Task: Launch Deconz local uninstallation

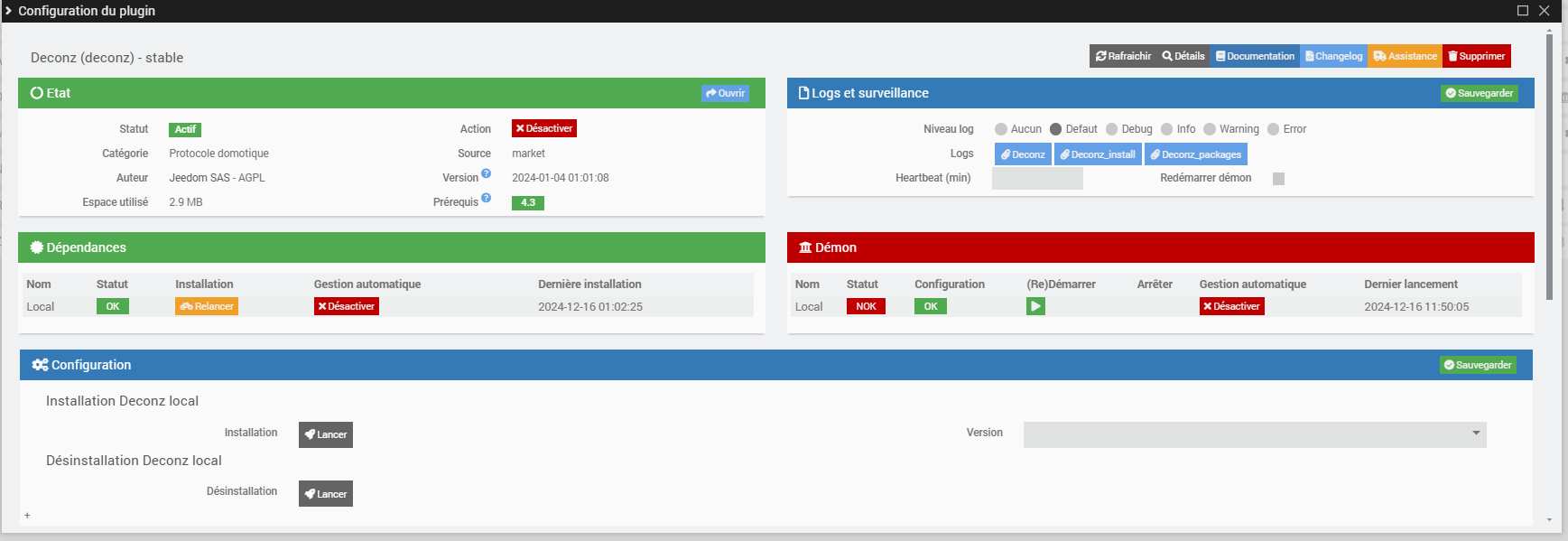Action: [326, 494]
